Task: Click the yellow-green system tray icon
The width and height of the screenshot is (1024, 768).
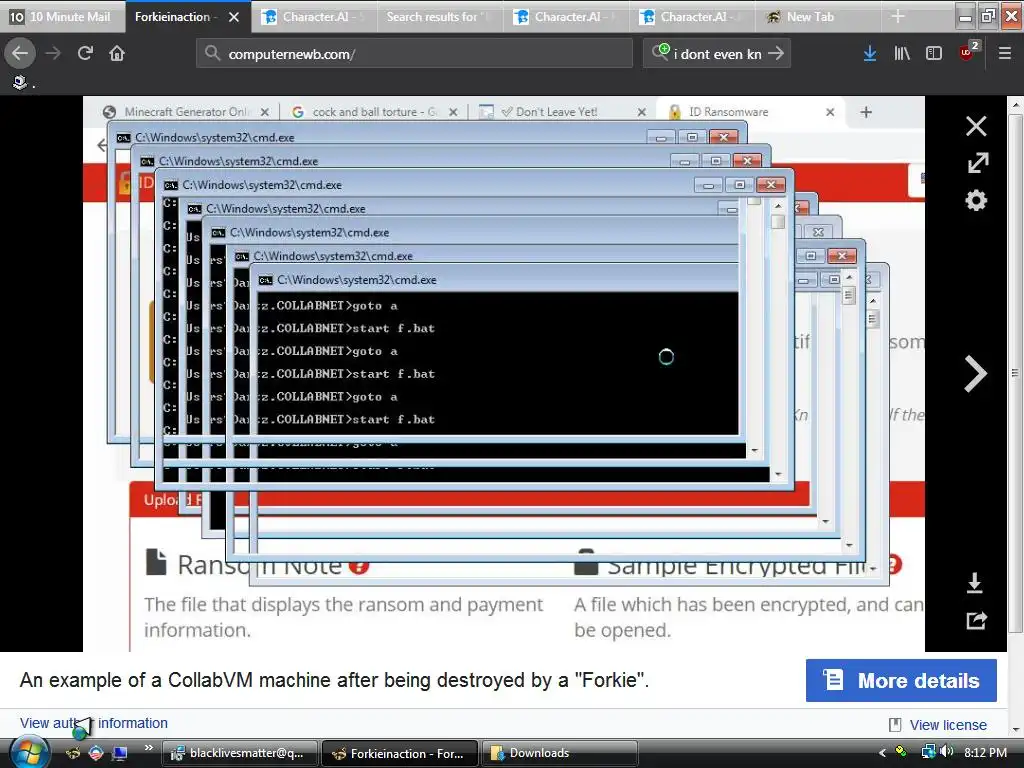Action: (901, 752)
